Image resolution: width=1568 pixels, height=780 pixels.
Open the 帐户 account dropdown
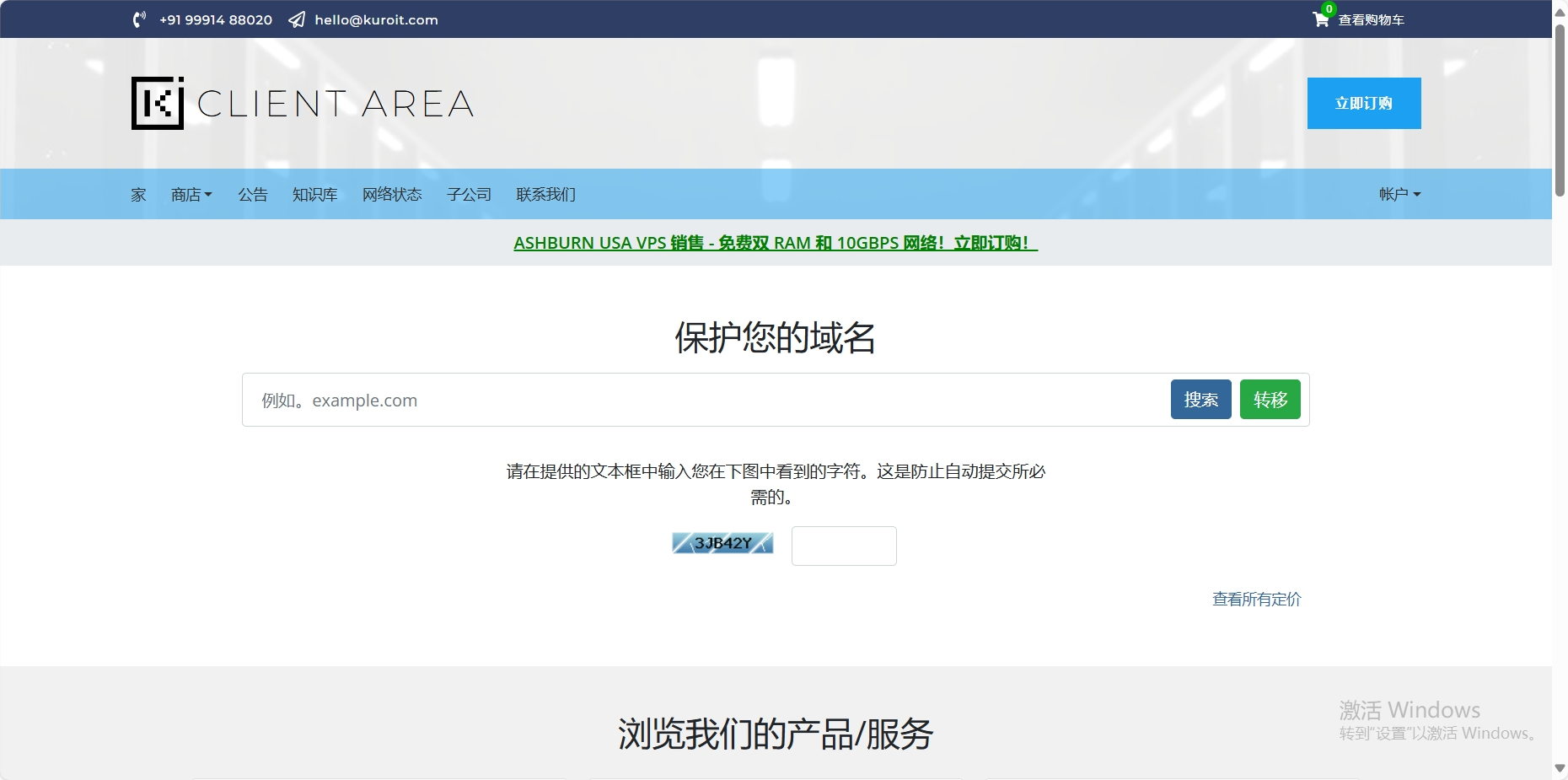1399,195
